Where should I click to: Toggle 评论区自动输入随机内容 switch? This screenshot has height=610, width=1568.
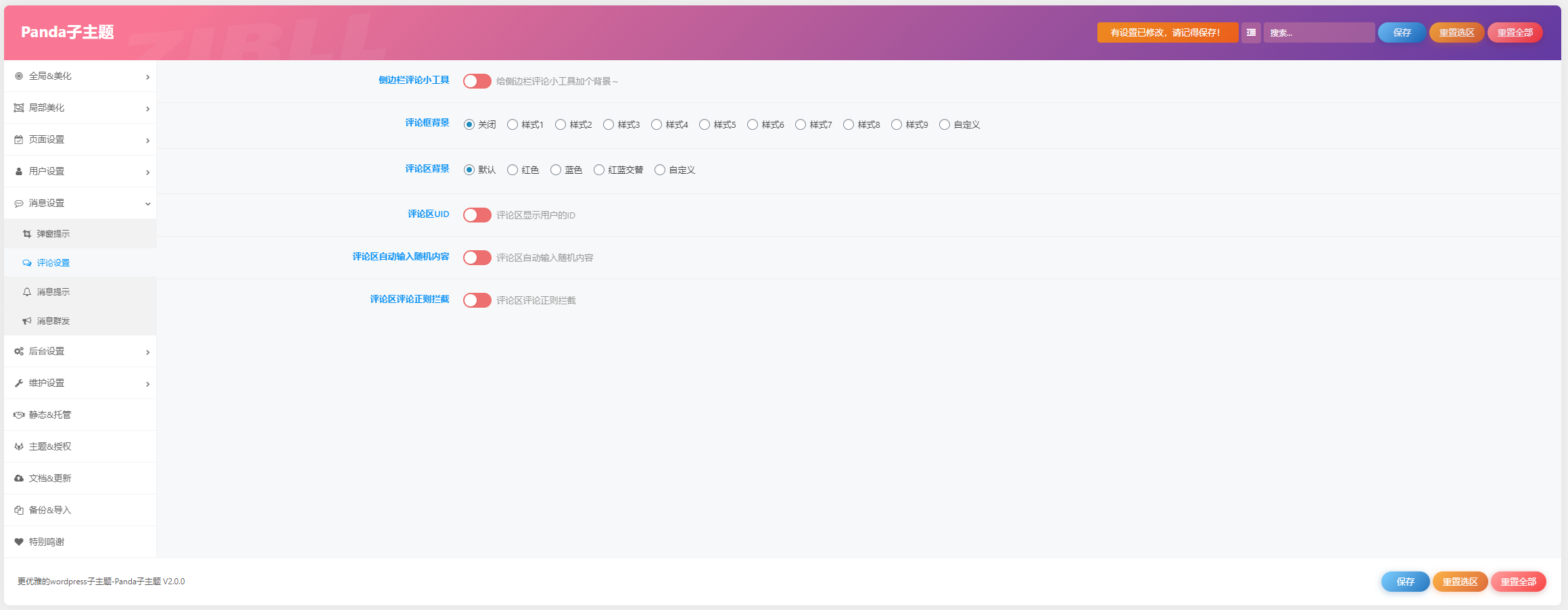(x=477, y=258)
